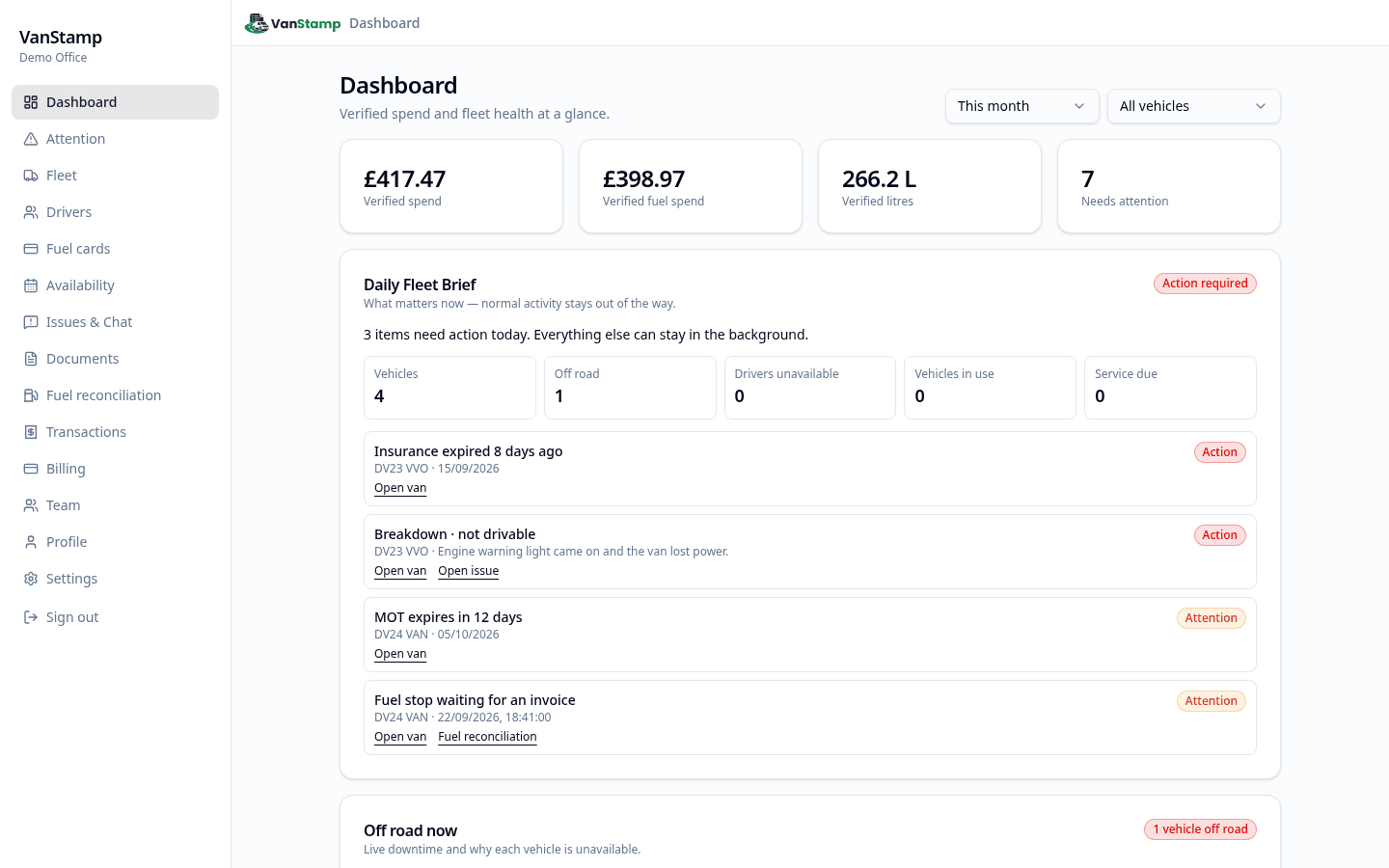Click Attention badge on MOT expires row
The width and height of the screenshot is (1389, 868).
pos(1212,618)
